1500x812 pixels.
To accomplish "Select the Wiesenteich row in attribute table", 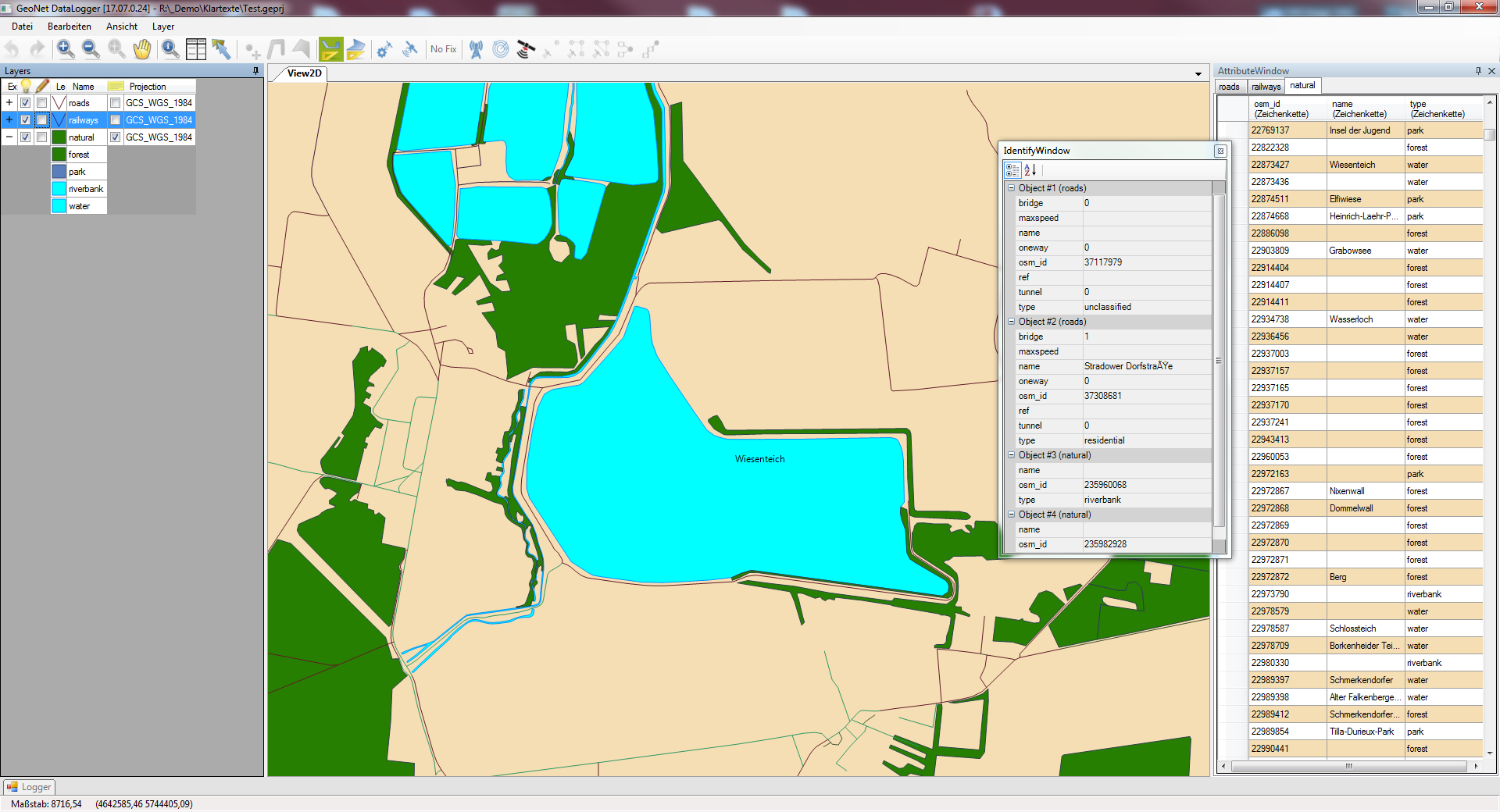I will tap(1350, 165).
